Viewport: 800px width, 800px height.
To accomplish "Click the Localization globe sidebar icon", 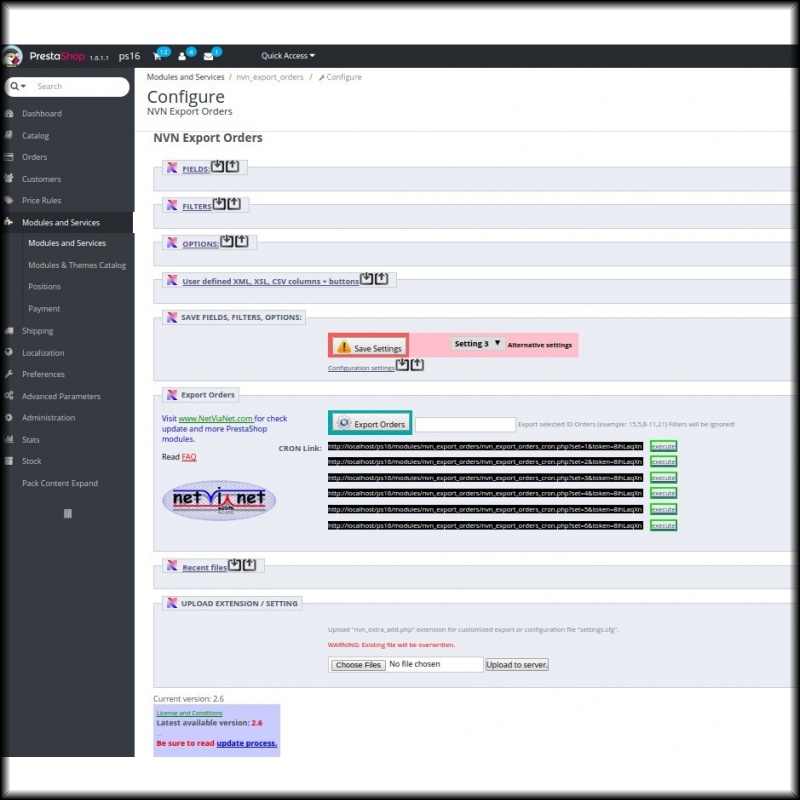I will [9, 352].
